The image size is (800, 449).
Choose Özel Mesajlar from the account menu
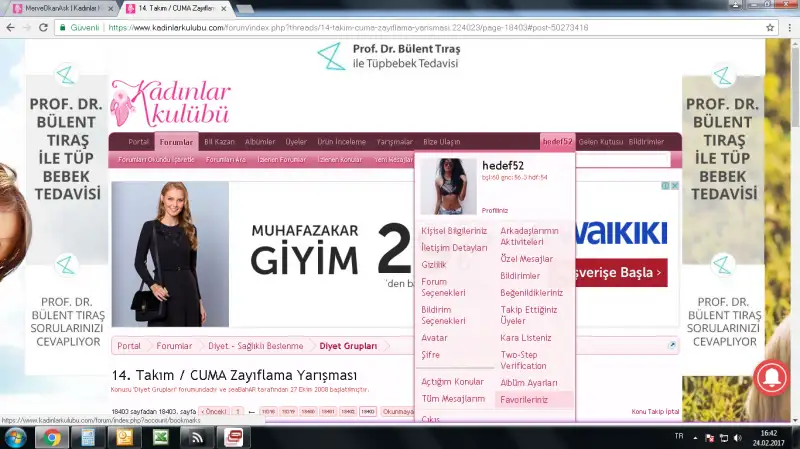[526, 259]
